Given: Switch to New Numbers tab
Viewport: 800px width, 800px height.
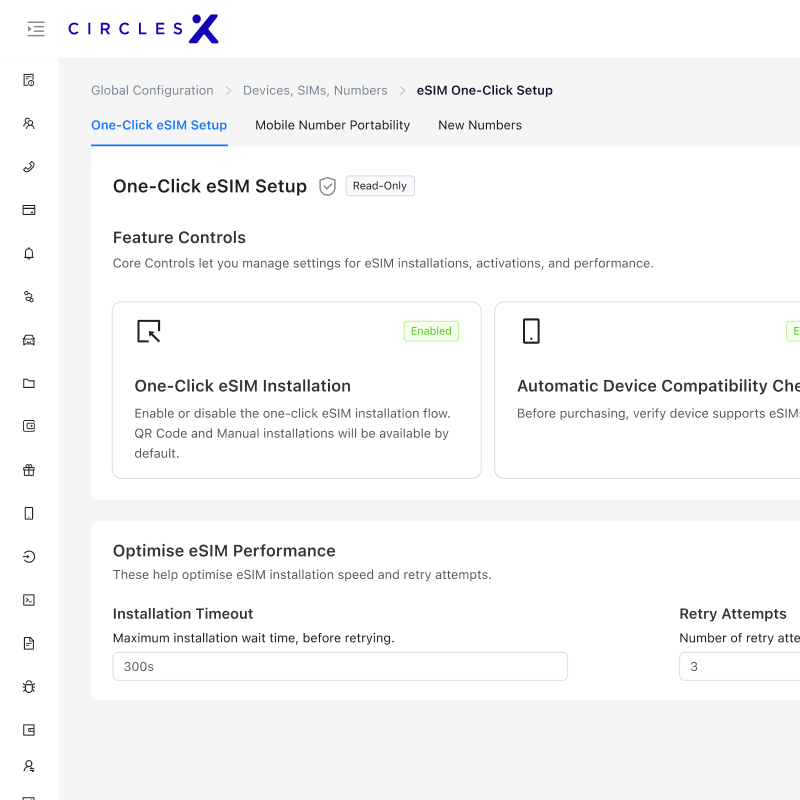Looking at the screenshot, I should tap(480, 126).
